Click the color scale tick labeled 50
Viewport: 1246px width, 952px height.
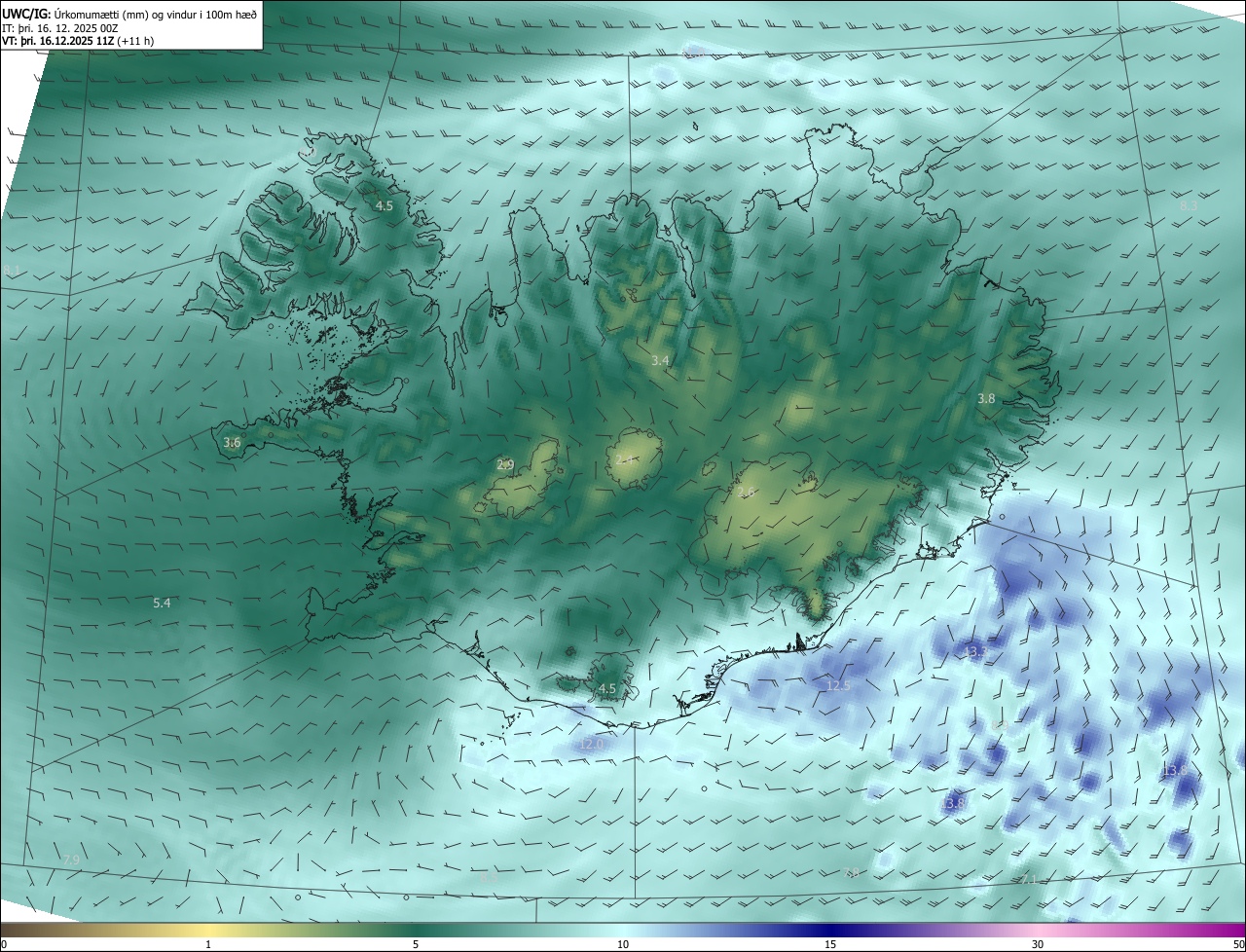point(1238,944)
